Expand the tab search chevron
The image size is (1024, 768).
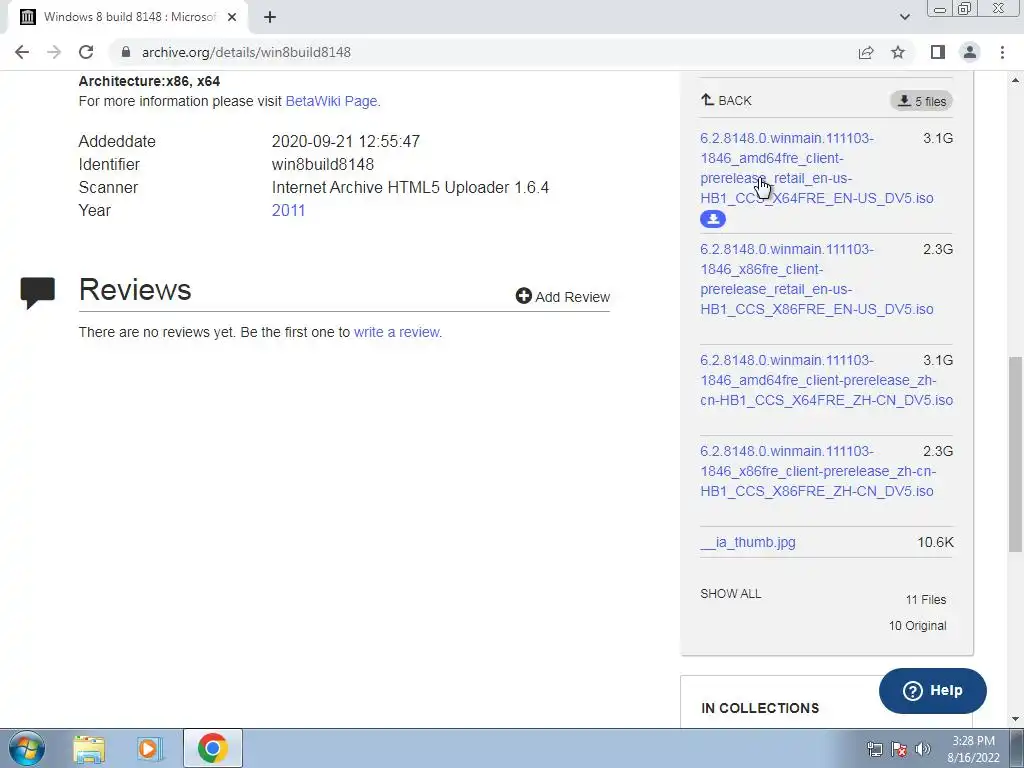point(904,17)
